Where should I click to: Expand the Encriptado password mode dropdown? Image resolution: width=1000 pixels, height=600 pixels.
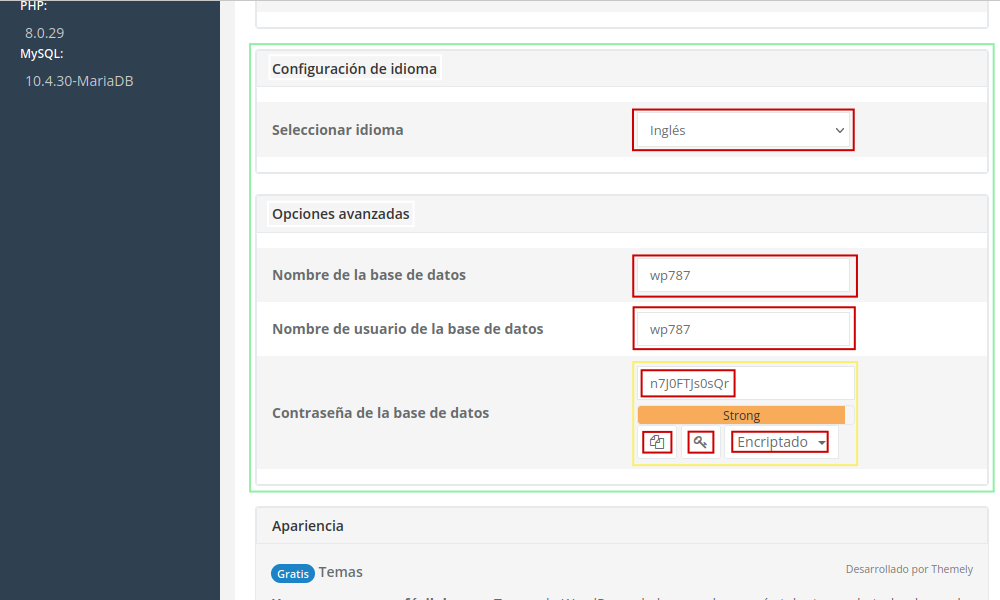[780, 442]
